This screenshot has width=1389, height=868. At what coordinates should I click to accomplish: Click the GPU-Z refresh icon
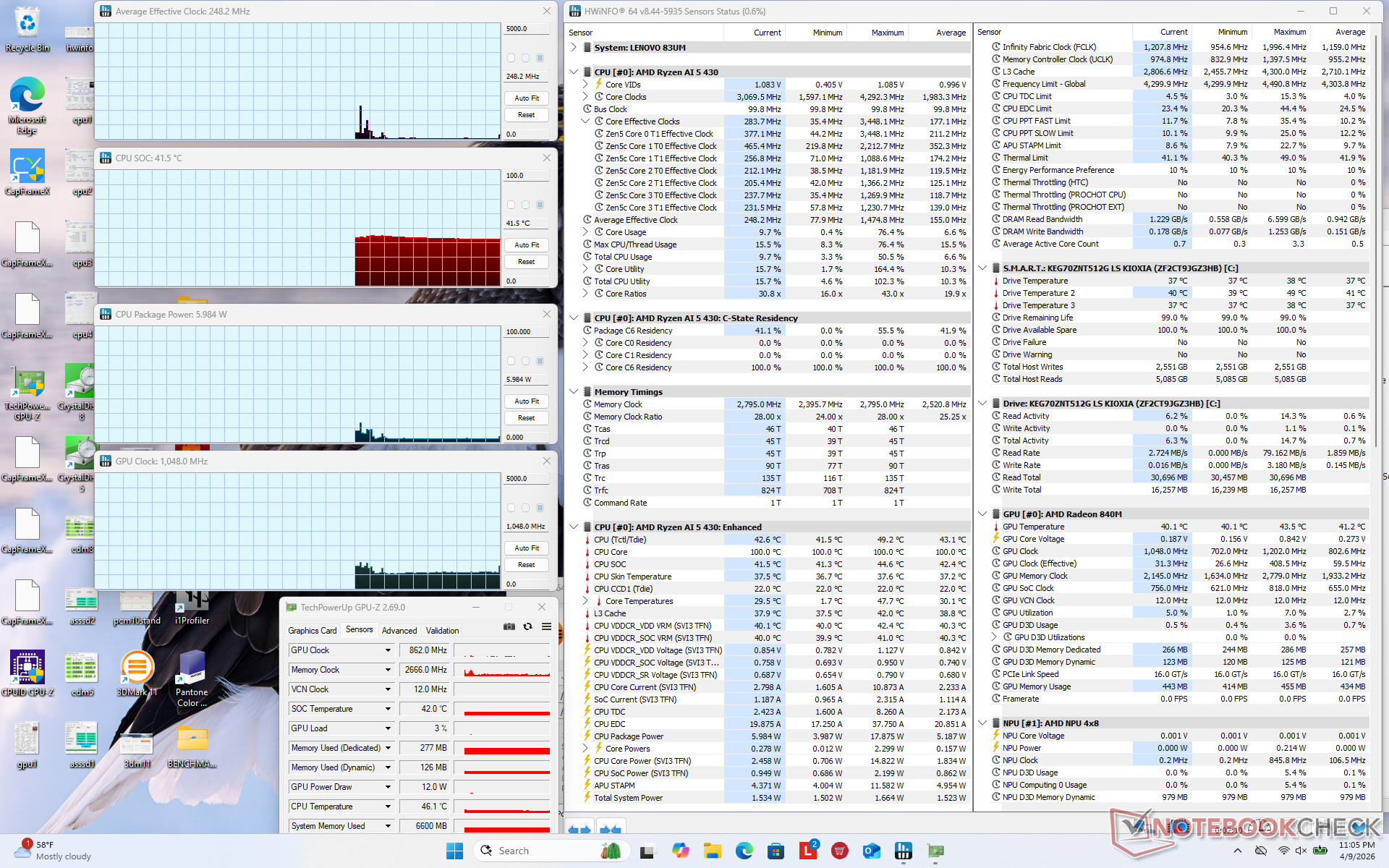click(x=528, y=626)
